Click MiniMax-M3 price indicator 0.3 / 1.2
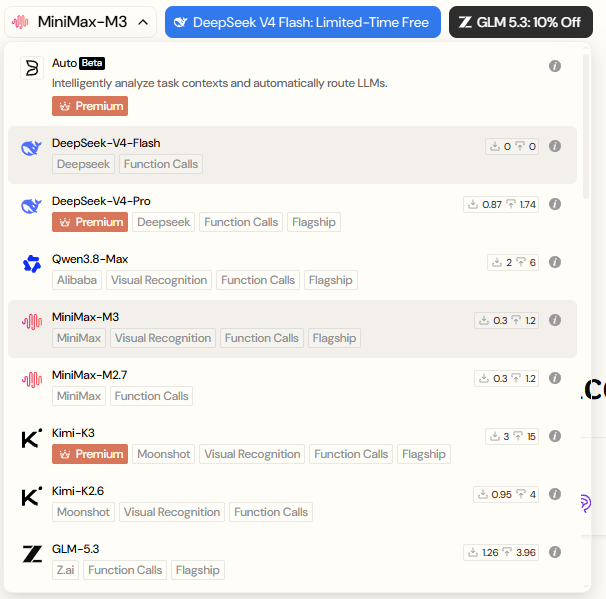This screenshot has height=599, width=606. point(506,320)
